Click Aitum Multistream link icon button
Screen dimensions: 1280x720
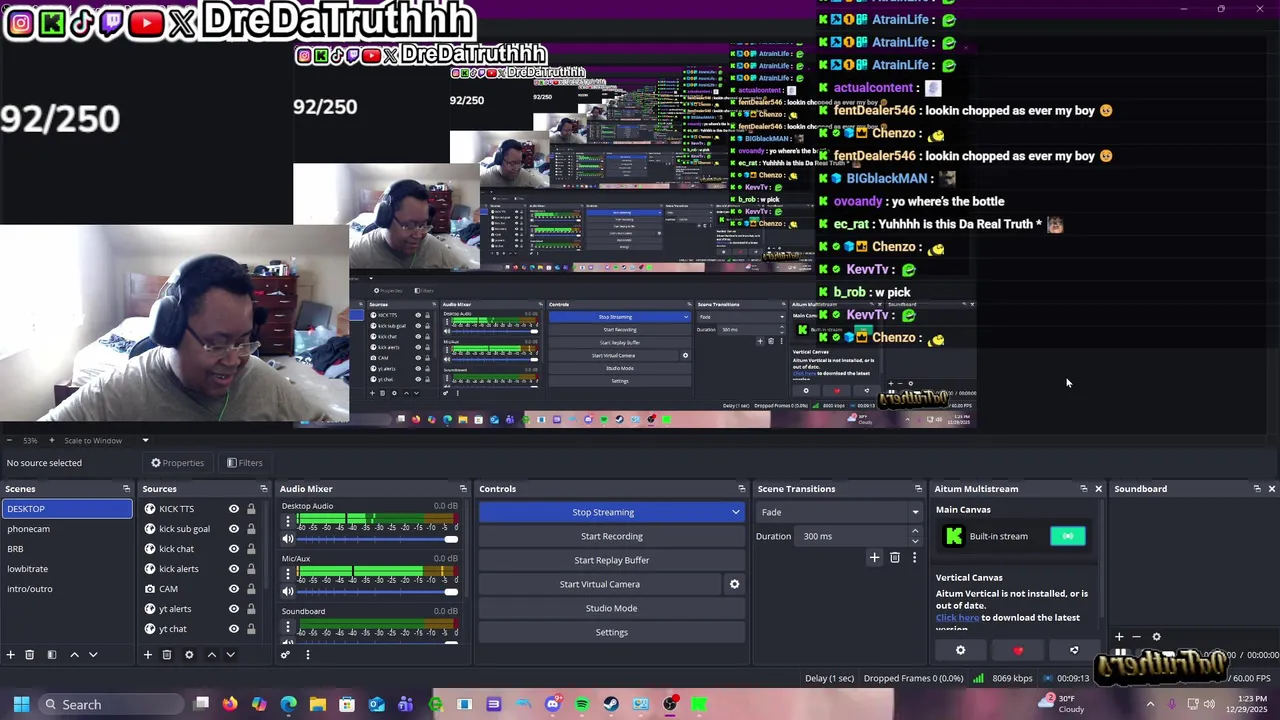[1074, 651]
